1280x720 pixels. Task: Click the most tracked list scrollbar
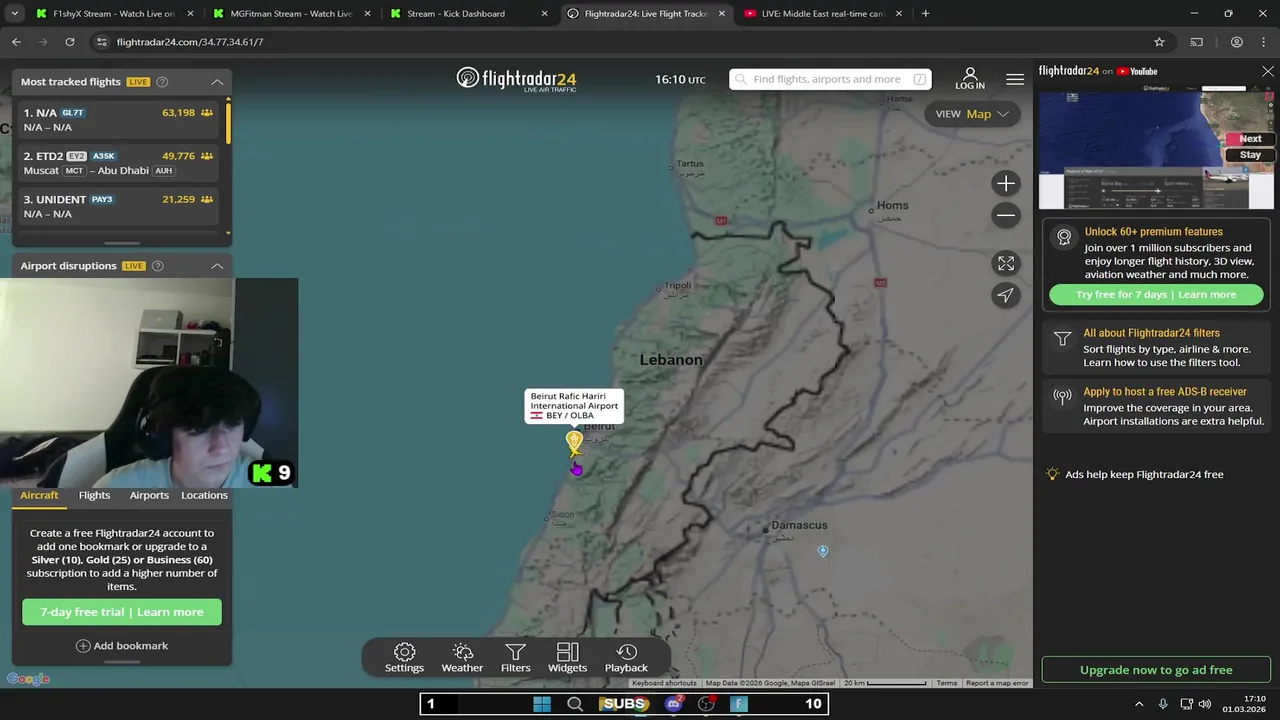(228, 122)
